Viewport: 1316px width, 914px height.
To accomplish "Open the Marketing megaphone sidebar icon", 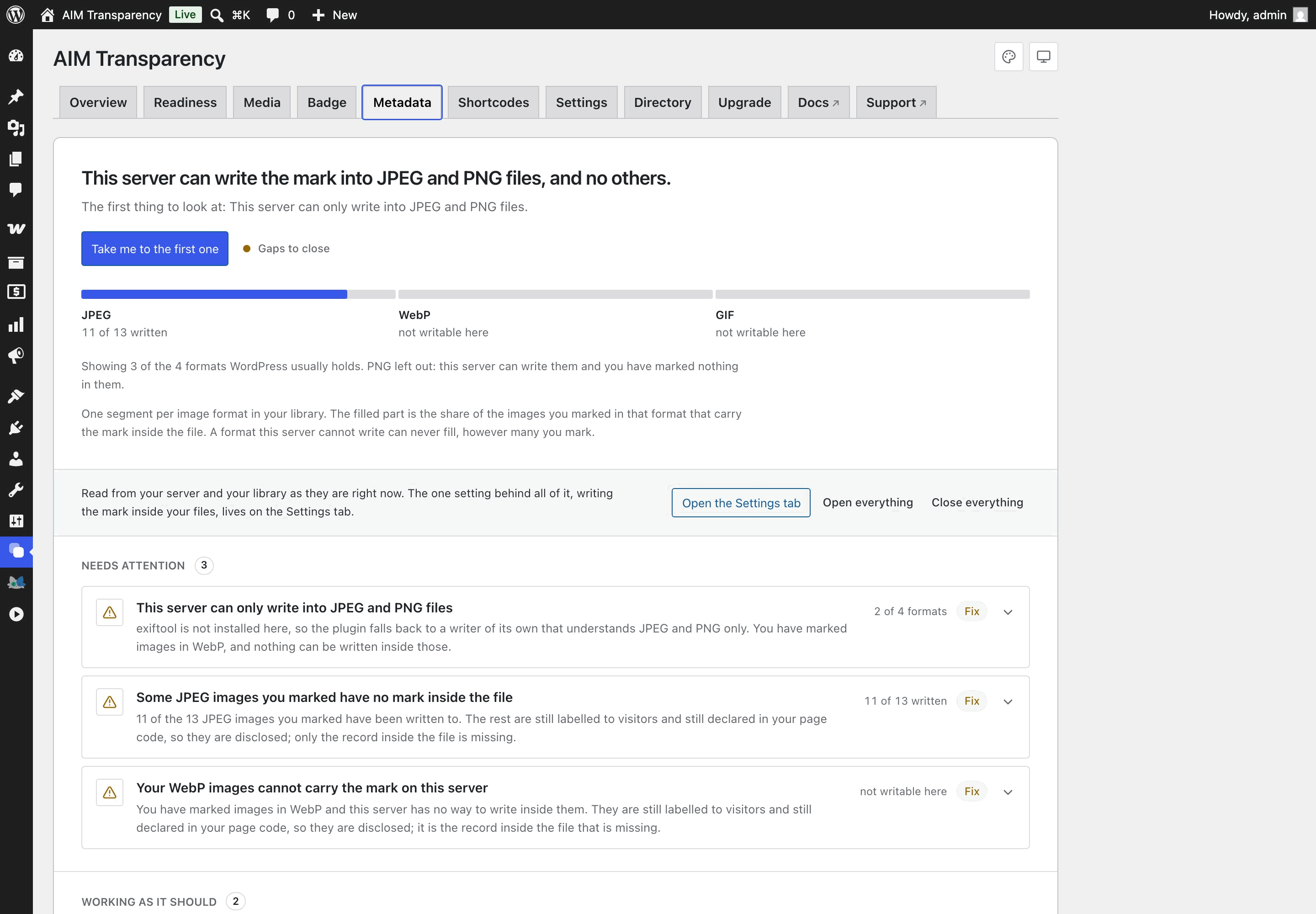I will click(16, 356).
